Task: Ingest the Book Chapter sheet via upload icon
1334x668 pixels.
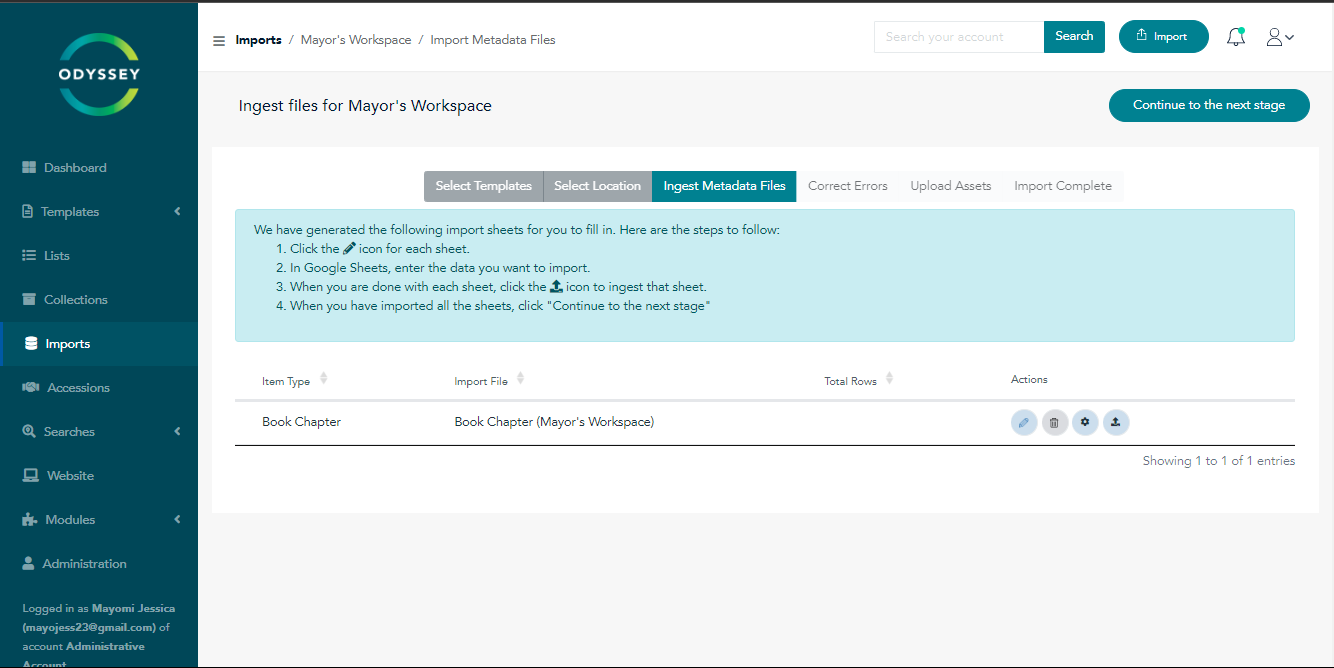Action: [1116, 423]
